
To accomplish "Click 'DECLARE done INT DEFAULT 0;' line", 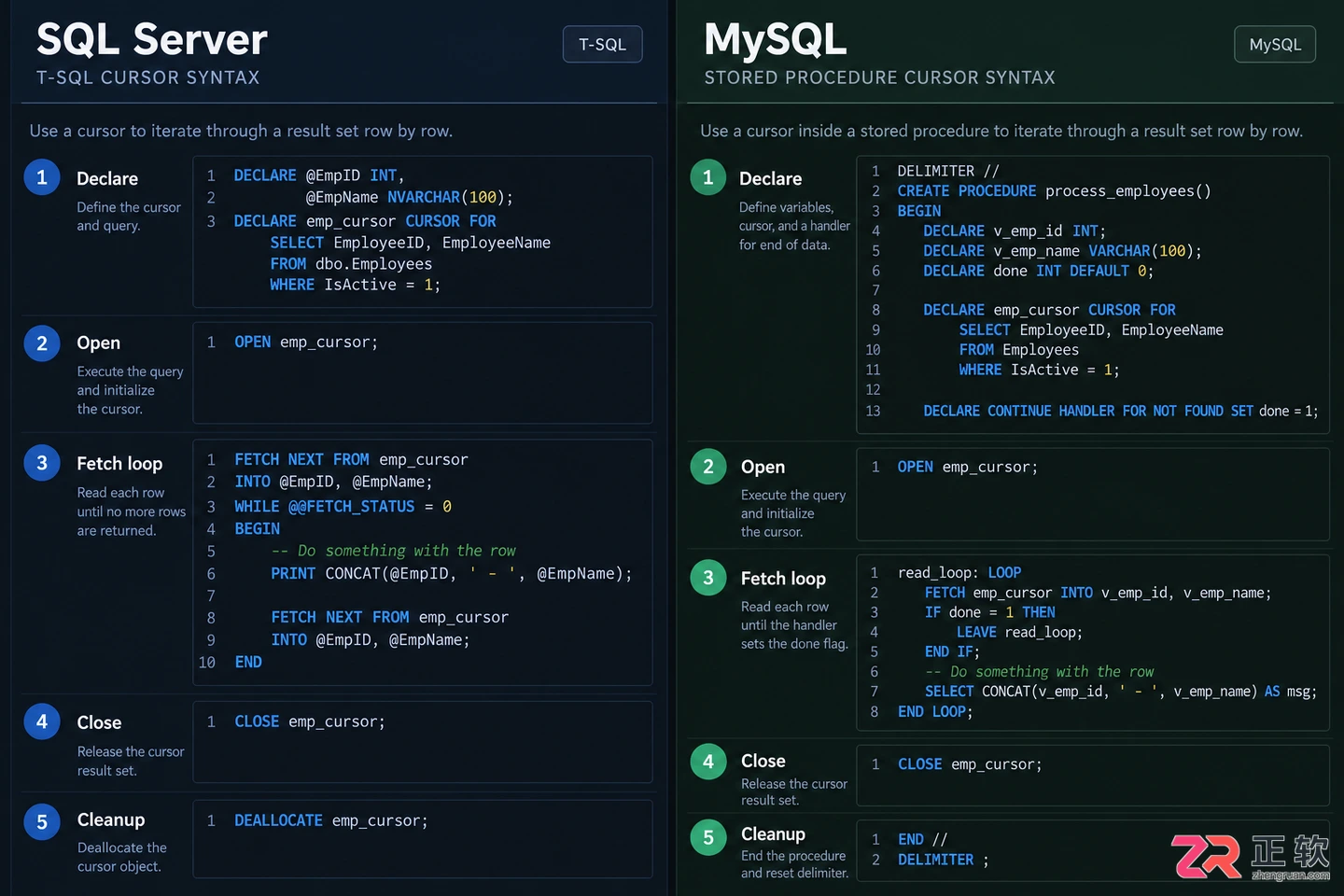I will (x=1039, y=271).
